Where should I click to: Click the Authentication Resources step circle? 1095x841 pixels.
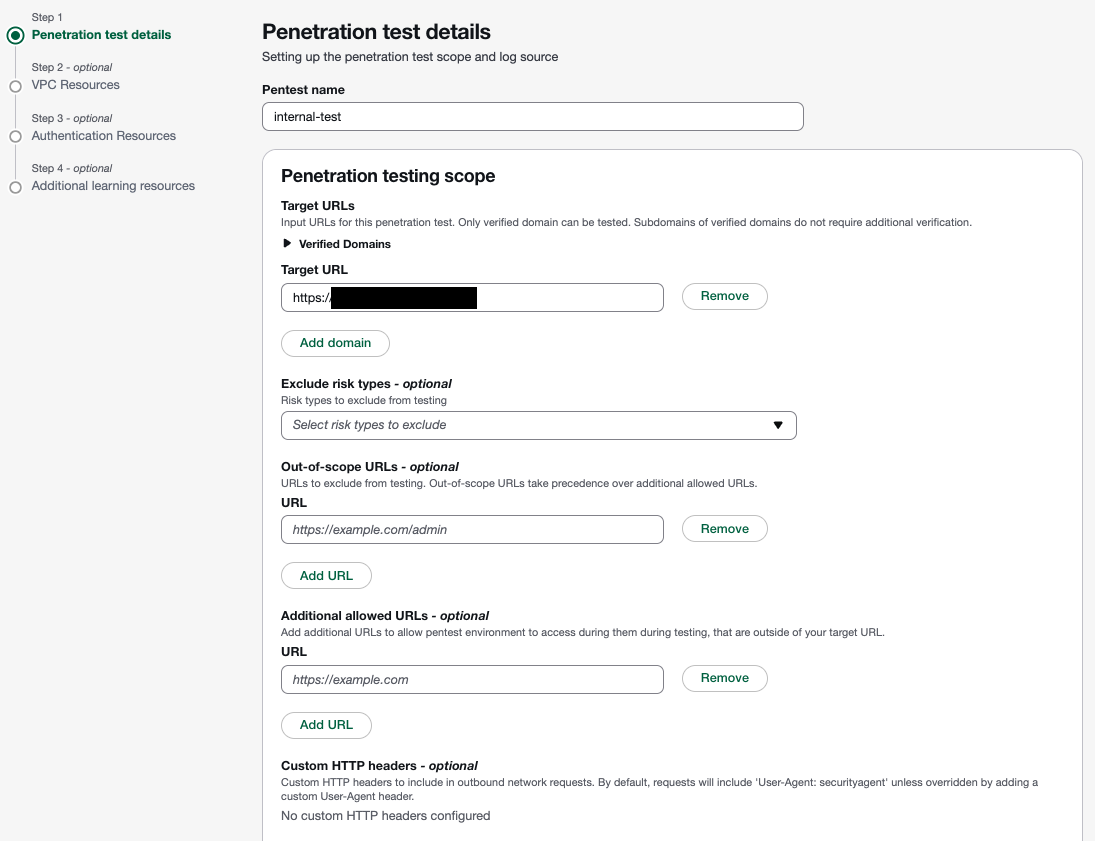(x=15, y=136)
